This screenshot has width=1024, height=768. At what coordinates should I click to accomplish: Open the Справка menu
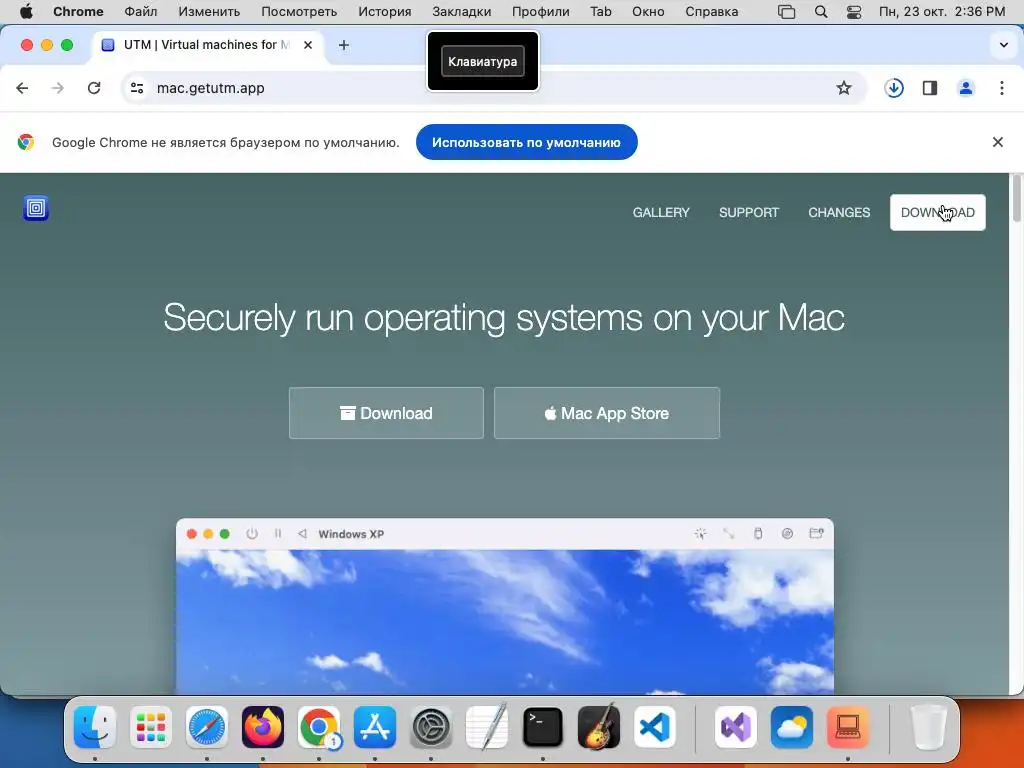[x=712, y=12]
